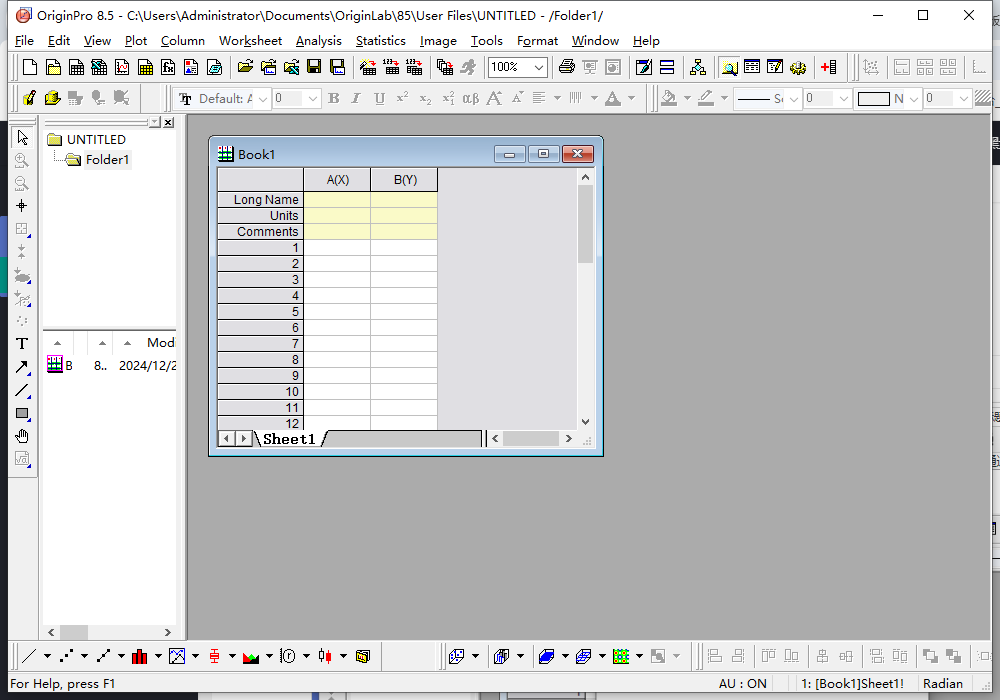
Task: Click the Open project folder icon
Action: (245, 67)
